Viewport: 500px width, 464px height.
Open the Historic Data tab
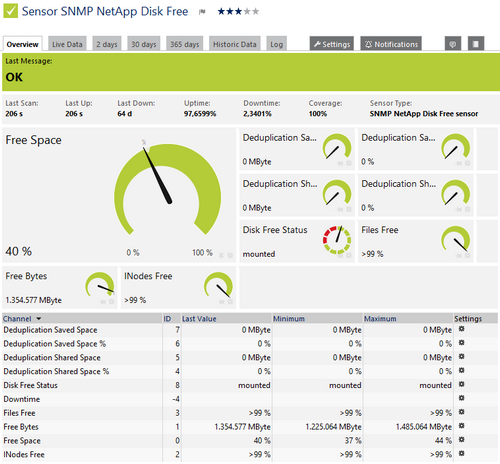pos(235,44)
